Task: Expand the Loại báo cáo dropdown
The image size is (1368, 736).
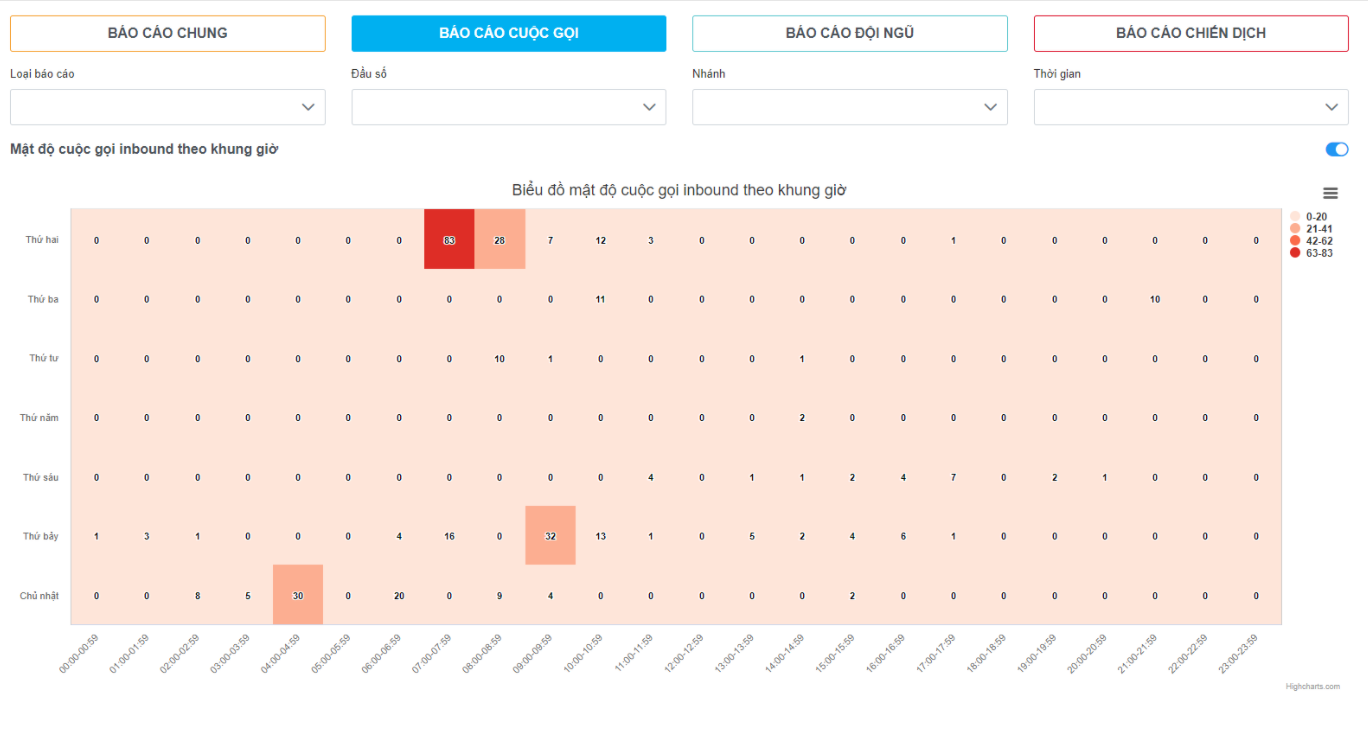Action: click(167, 107)
